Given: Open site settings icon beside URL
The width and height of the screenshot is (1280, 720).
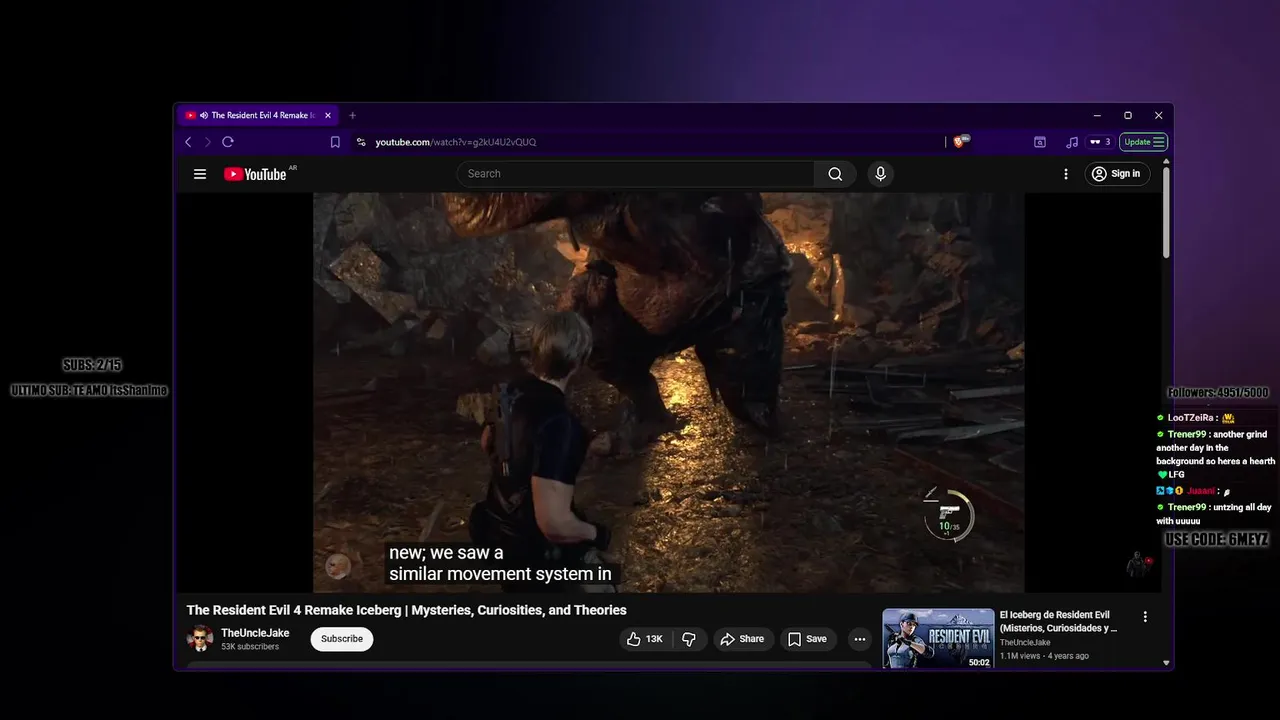Looking at the screenshot, I should pyautogui.click(x=361, y=142).
